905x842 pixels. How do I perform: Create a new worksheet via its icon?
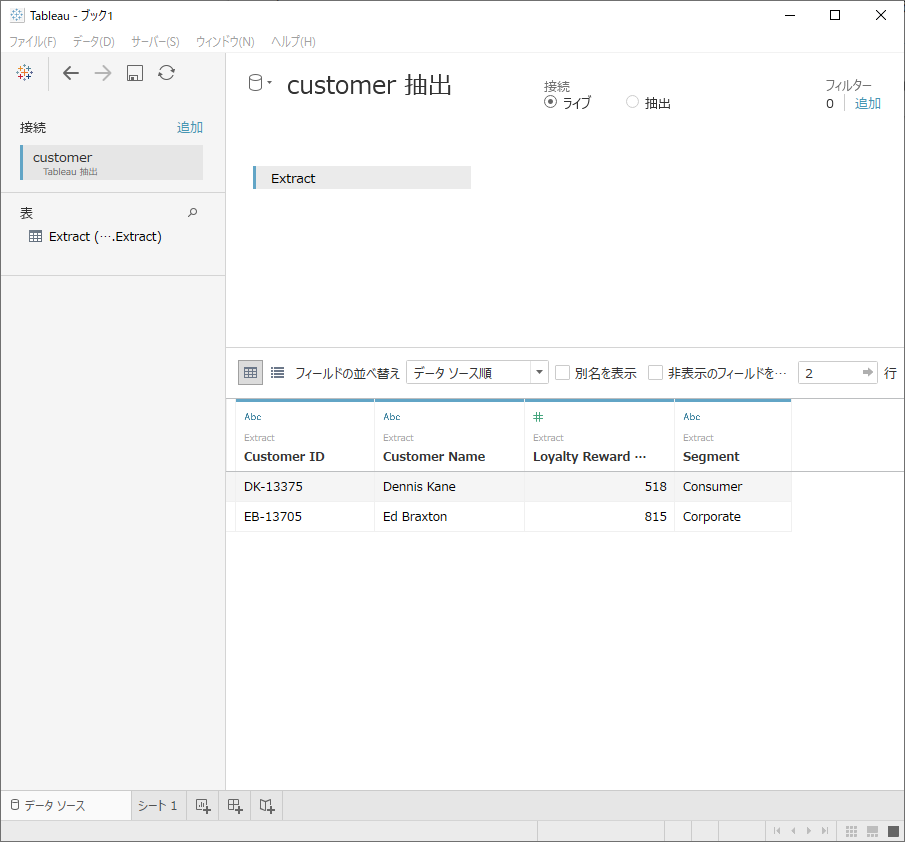(202, 805)
